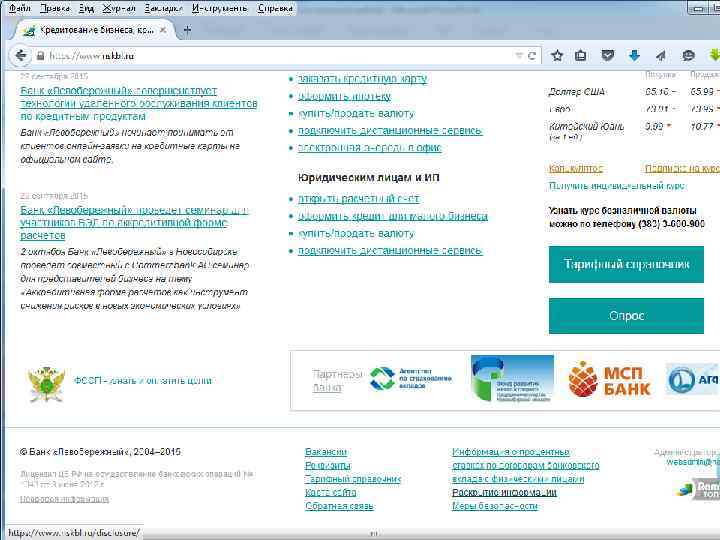The height and width of the screenshot is (540, 720).
Task: Open downloads with the blue arrow icon
Action: pos(634,56)
